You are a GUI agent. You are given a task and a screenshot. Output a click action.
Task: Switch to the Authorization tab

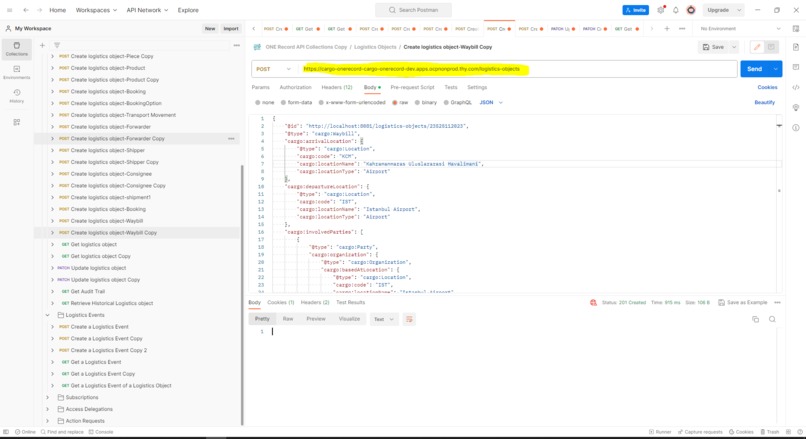[296, 87]
